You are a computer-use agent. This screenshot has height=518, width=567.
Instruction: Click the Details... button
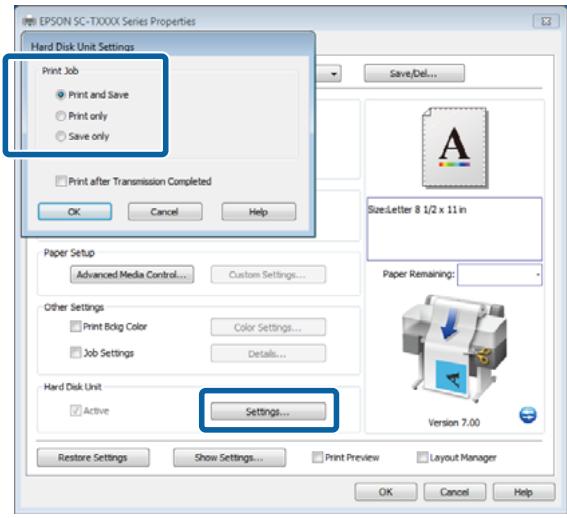268,354
